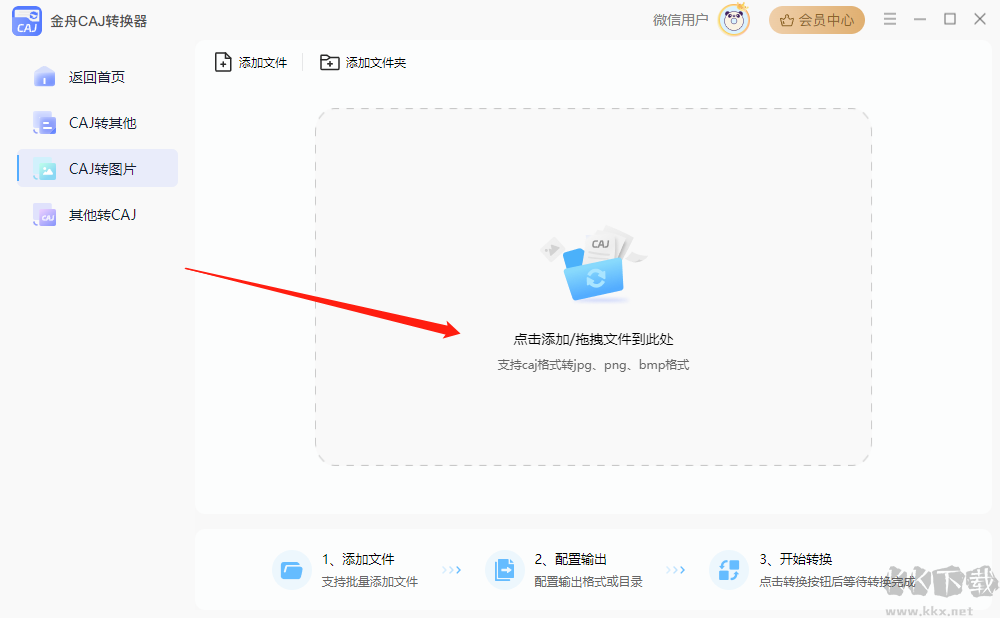Screen dimensions: 1000x618
Task: Open the hamburger menu icon
Action: [x=890, y=19]
